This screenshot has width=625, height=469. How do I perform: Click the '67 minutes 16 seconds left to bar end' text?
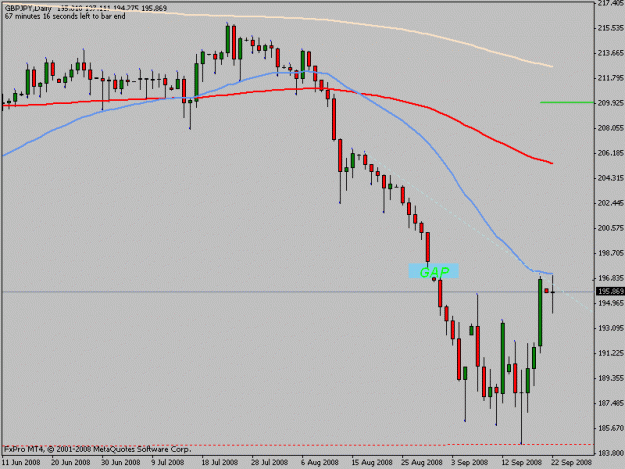[x=65, y=16]
